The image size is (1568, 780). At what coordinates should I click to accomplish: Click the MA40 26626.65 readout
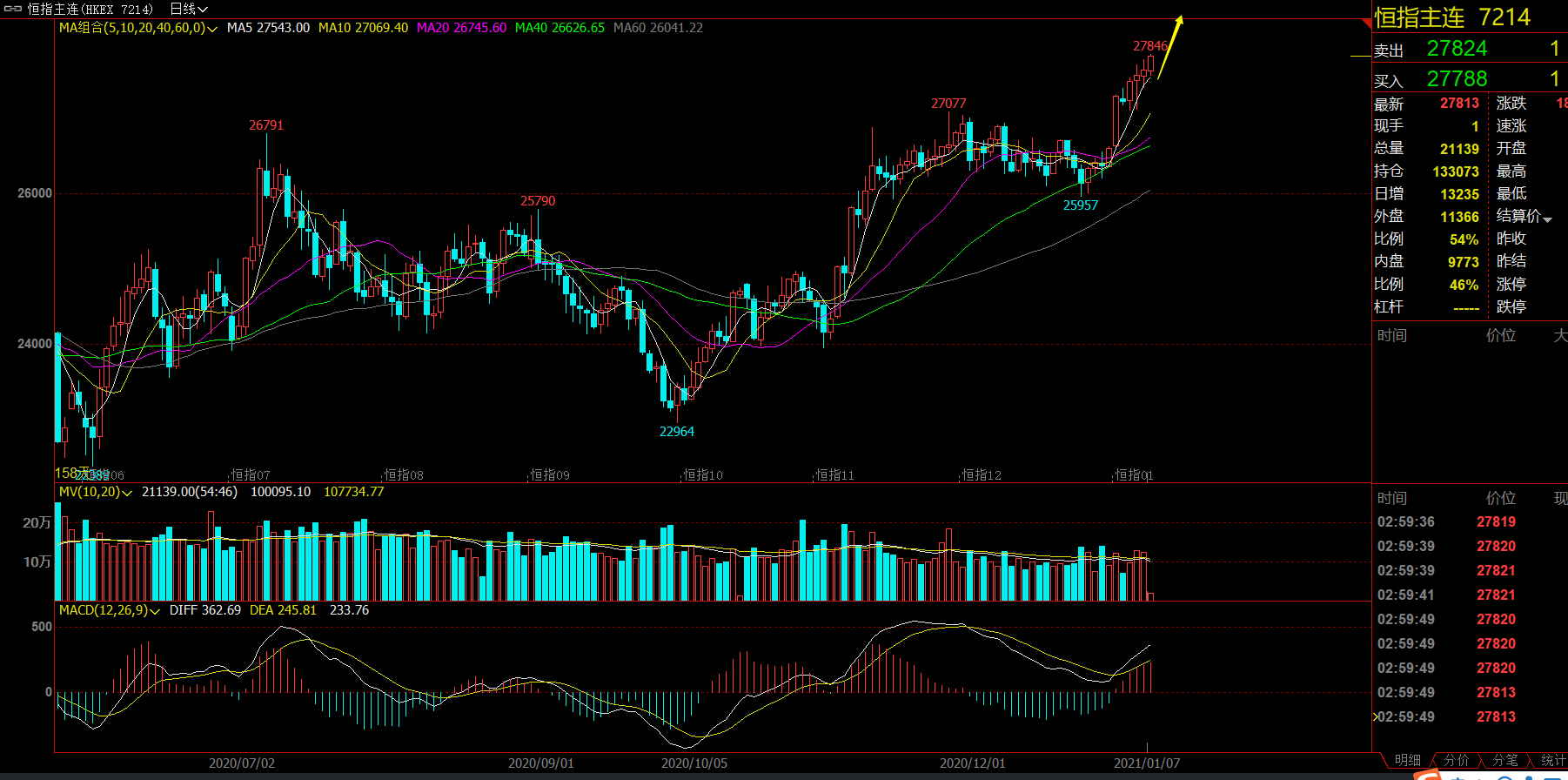[x=560, y=28]
